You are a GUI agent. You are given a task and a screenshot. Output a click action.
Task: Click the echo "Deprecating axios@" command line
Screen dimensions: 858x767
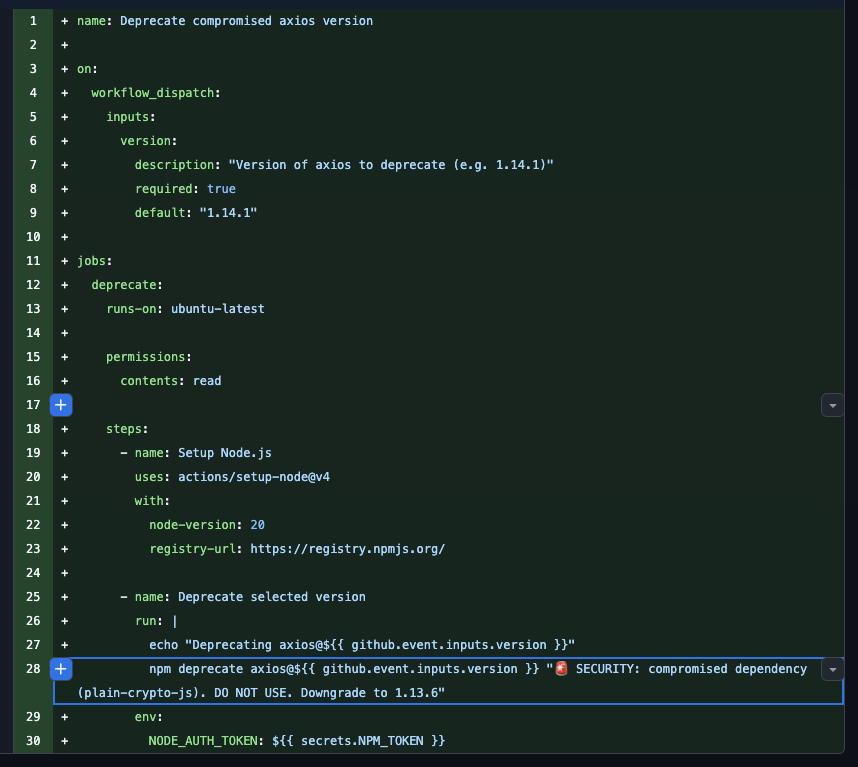point(362,645)
